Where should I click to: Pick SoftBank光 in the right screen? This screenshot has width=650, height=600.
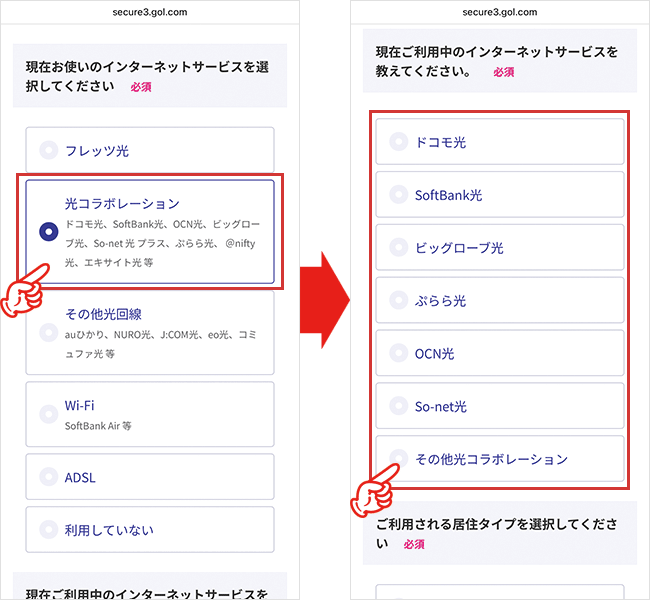point(500,194)
